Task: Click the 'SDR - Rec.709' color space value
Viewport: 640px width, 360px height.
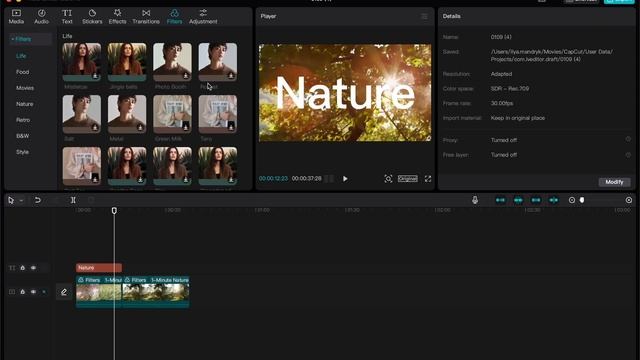Action: coord(510,89)
